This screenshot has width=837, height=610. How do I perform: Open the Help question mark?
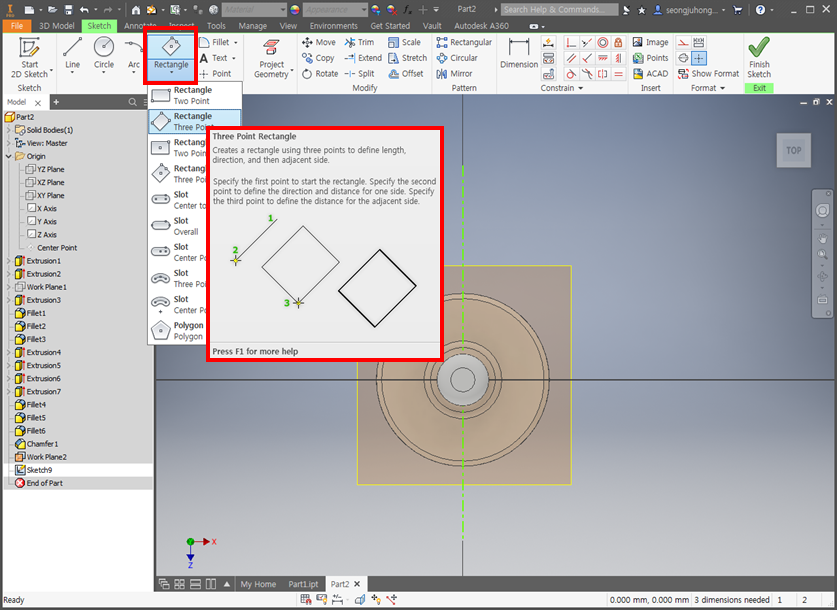click(760, 10)
